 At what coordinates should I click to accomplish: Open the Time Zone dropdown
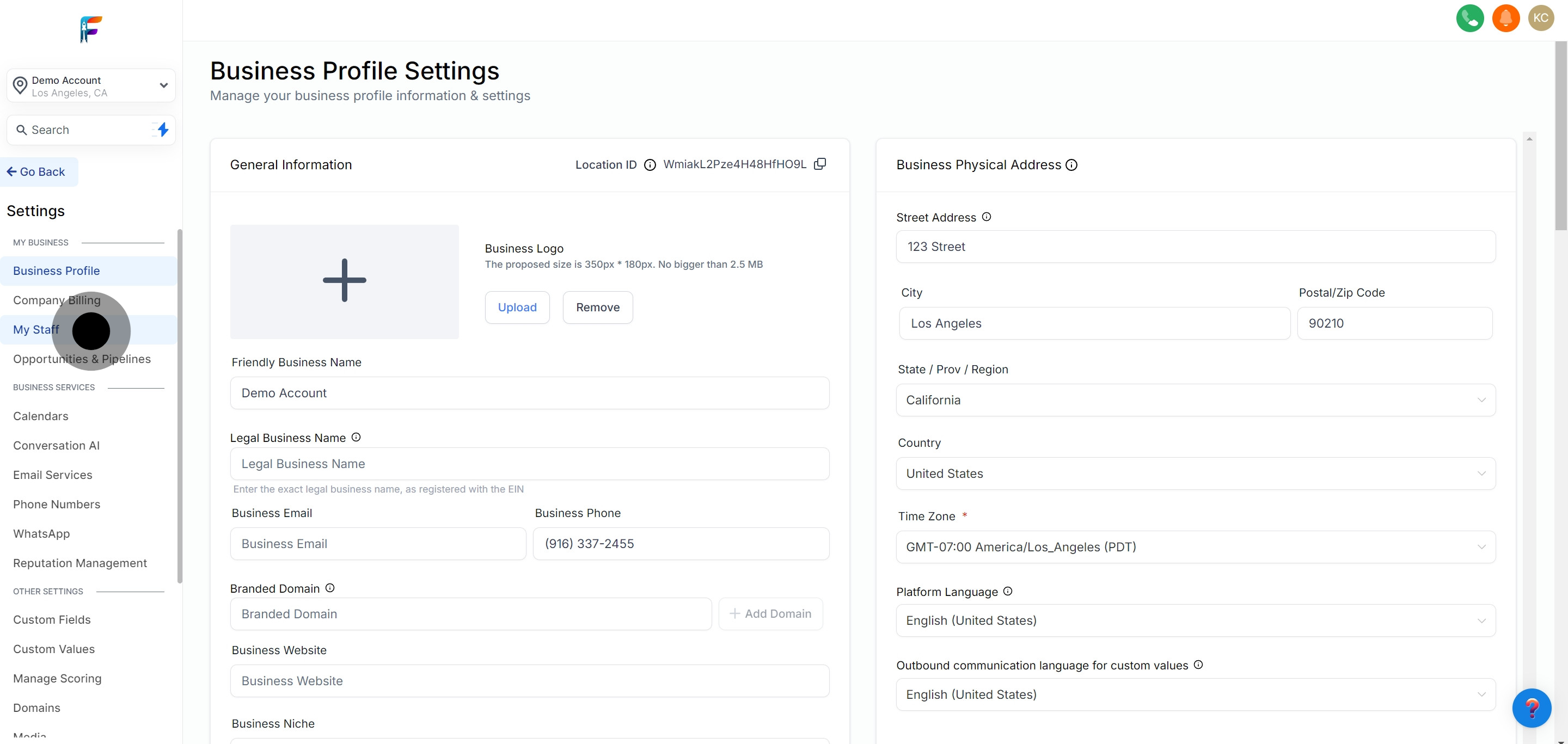click(1195, 547)
